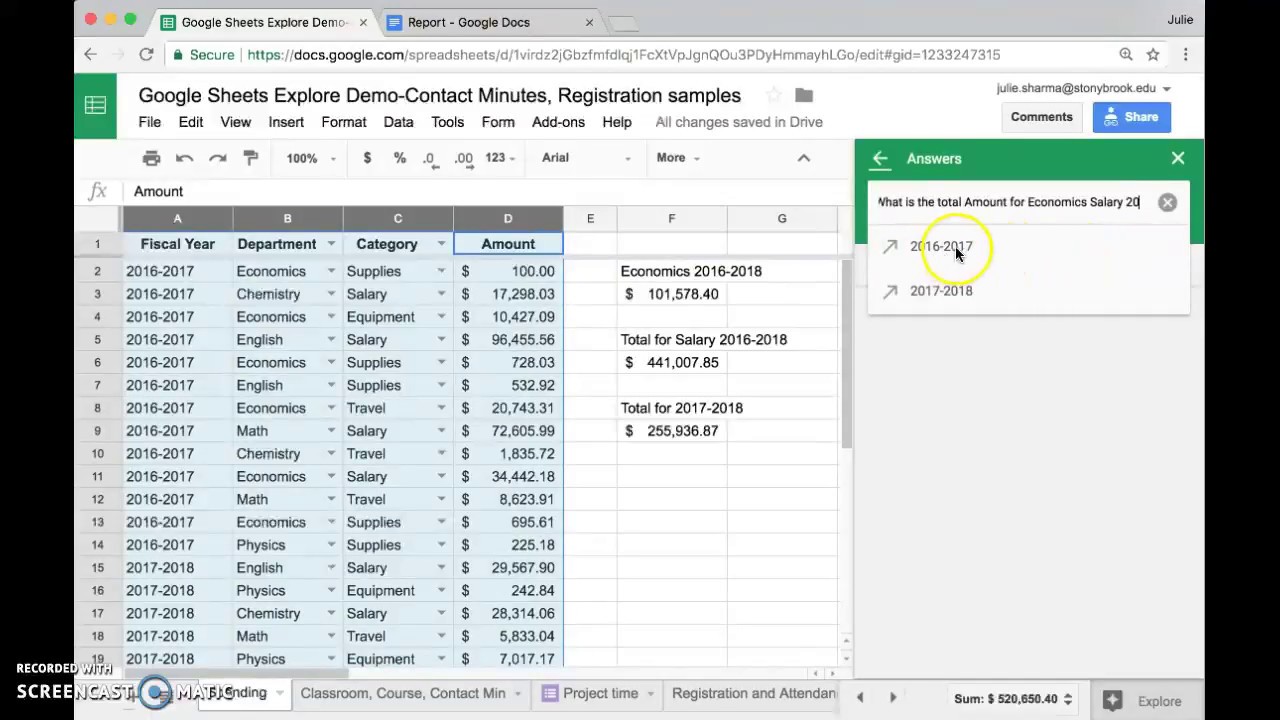1280x720 pixels.
Task: Open browser zoom magnifier icon
Action: 1126,55
